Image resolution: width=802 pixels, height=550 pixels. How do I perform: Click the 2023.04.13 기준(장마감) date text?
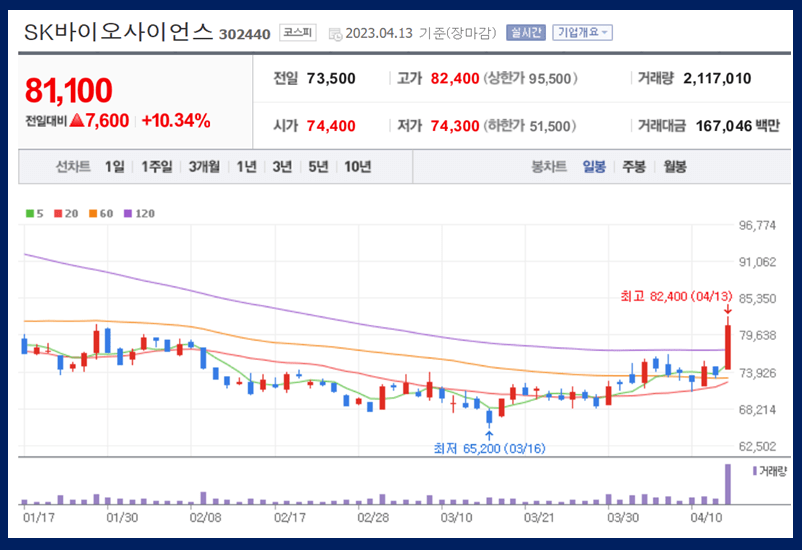tap(421, 33)
